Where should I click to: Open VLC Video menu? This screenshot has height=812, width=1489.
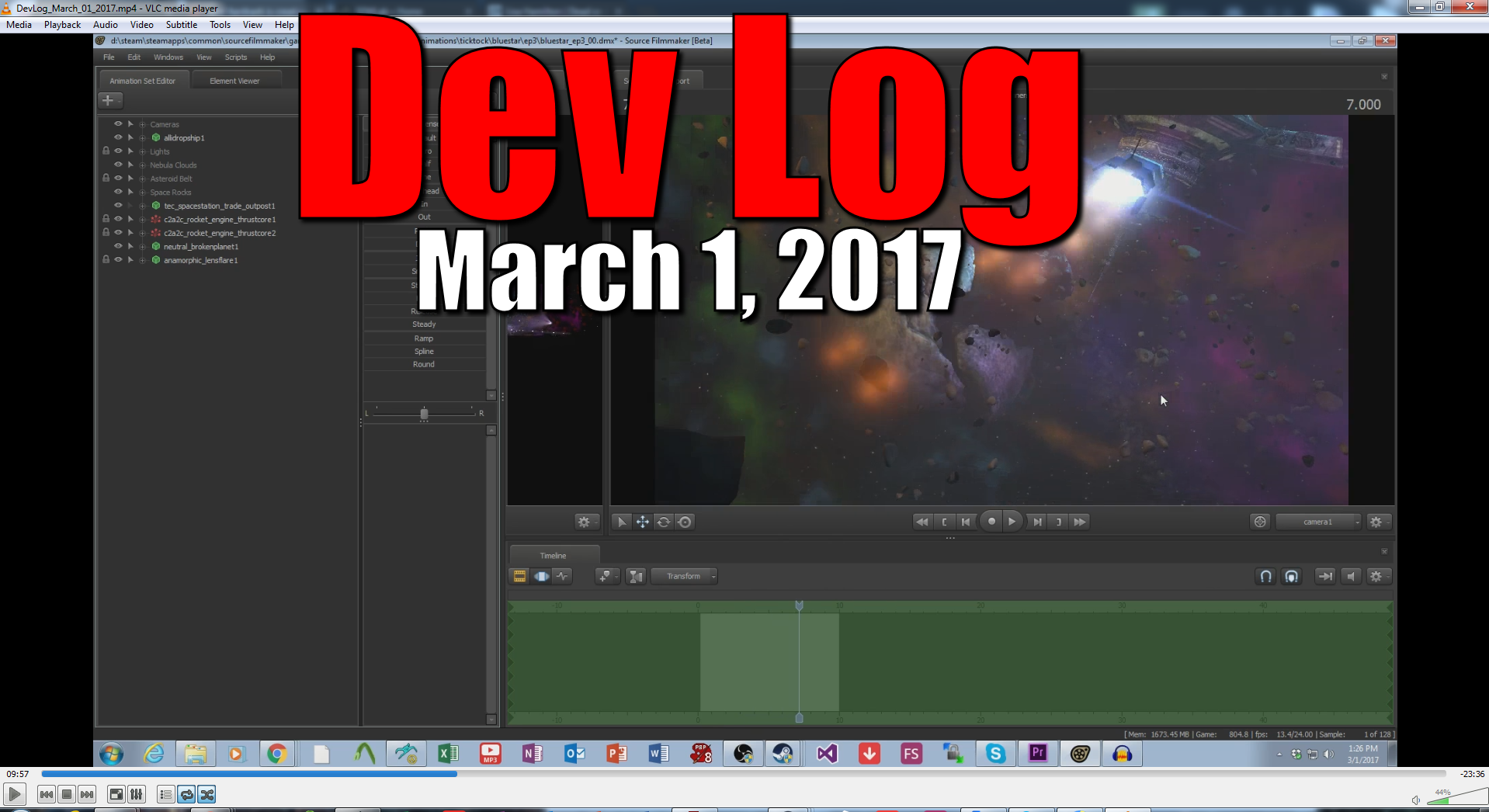point(142,25)
